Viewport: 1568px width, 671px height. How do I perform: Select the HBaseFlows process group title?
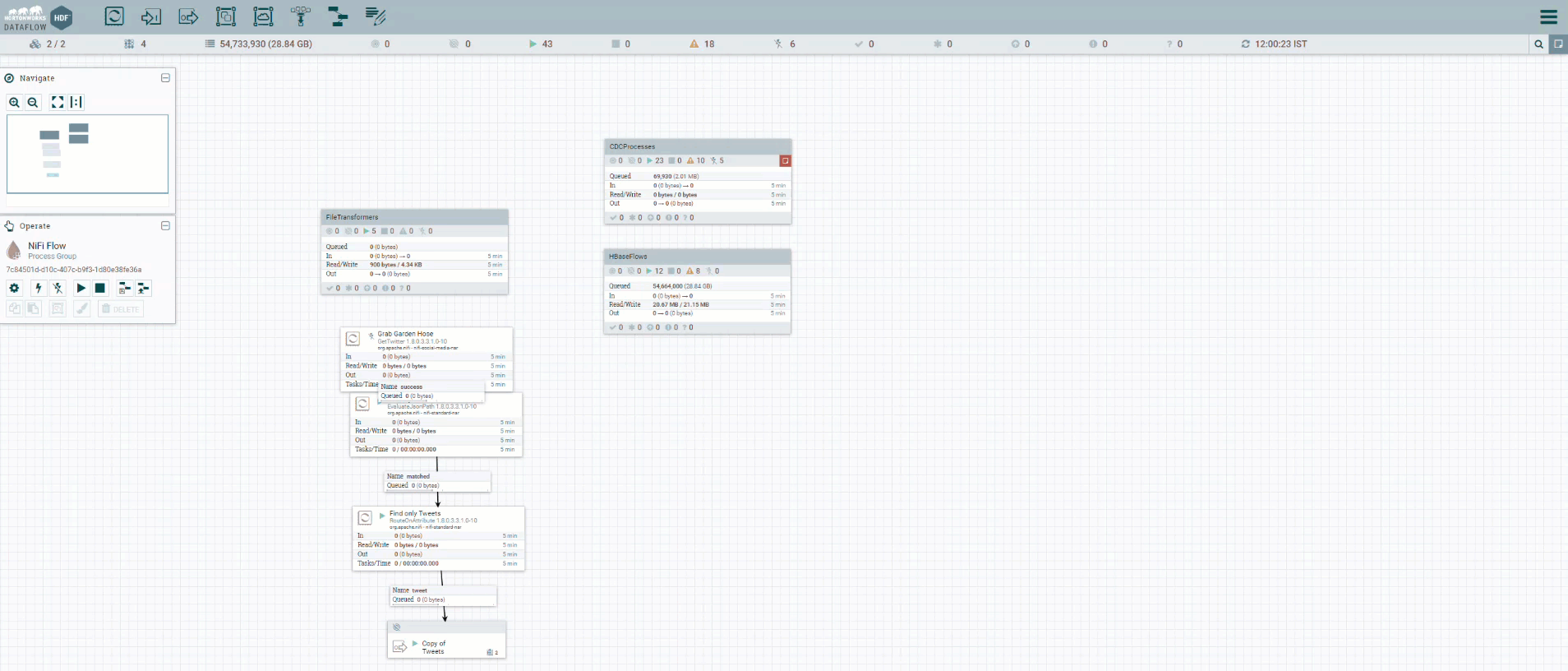pyautogui.click(x=628, y=257)
